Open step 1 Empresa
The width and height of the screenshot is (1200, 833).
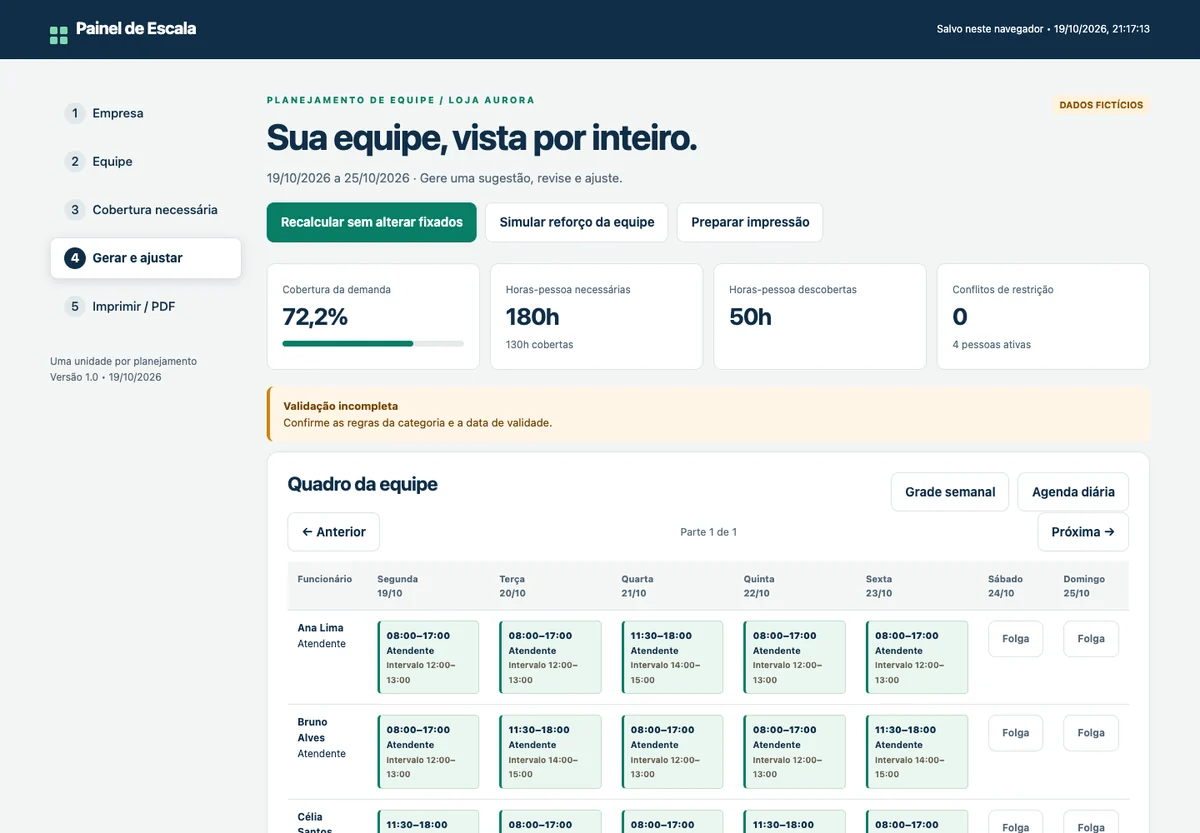[x=145, y=113]
